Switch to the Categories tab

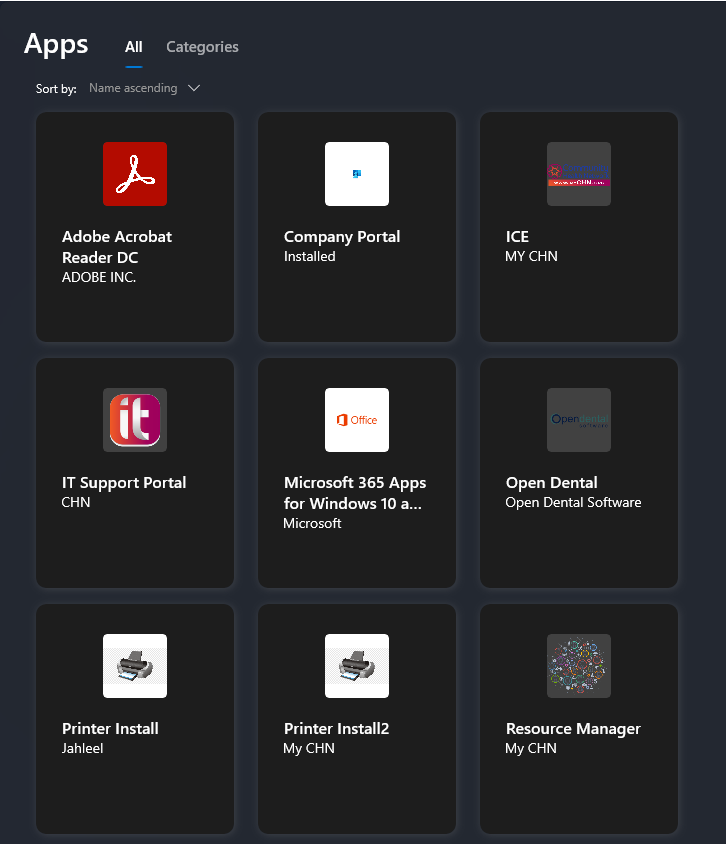202,47
